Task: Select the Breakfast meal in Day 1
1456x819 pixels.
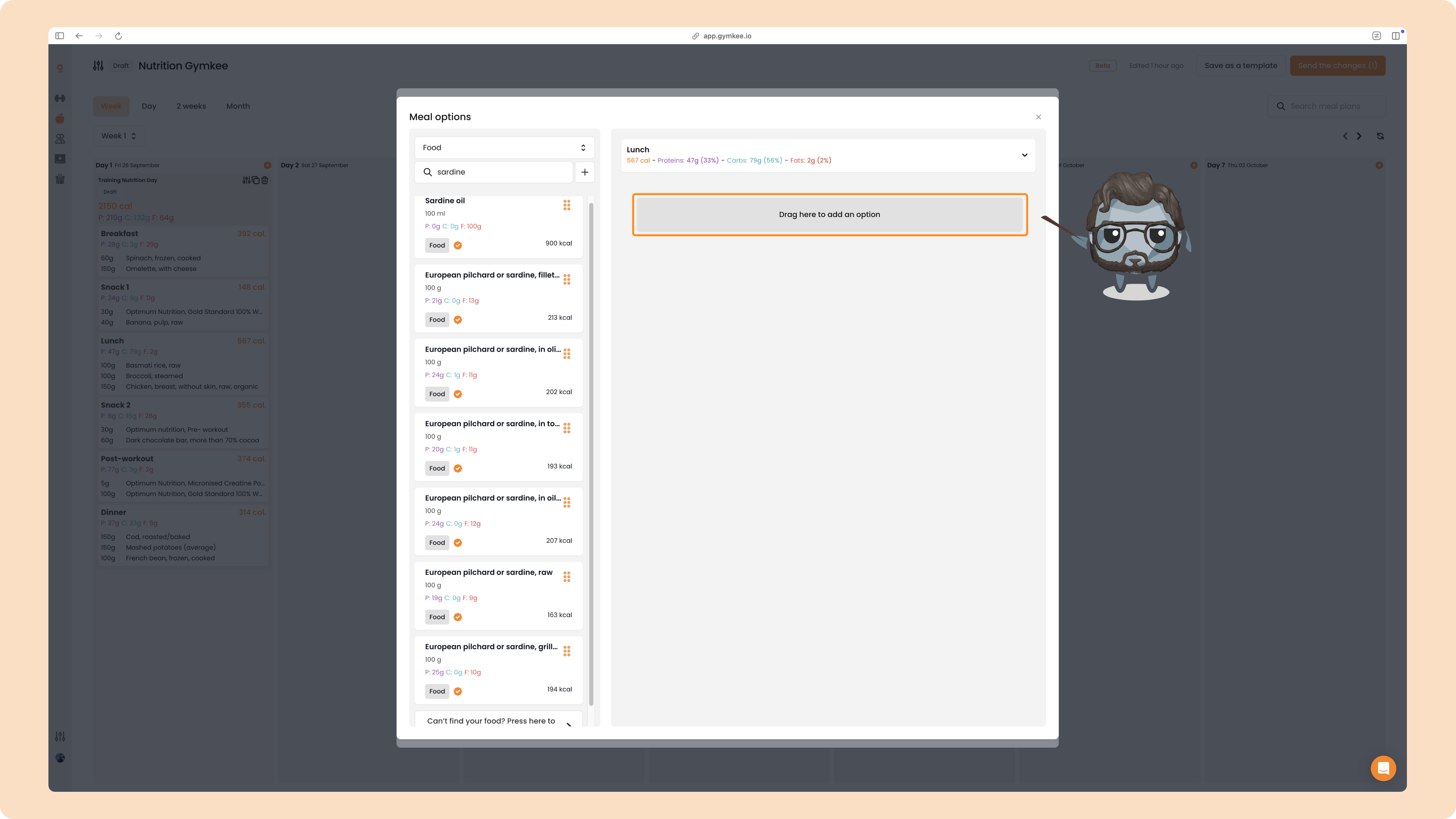Action: pos(182,251)
